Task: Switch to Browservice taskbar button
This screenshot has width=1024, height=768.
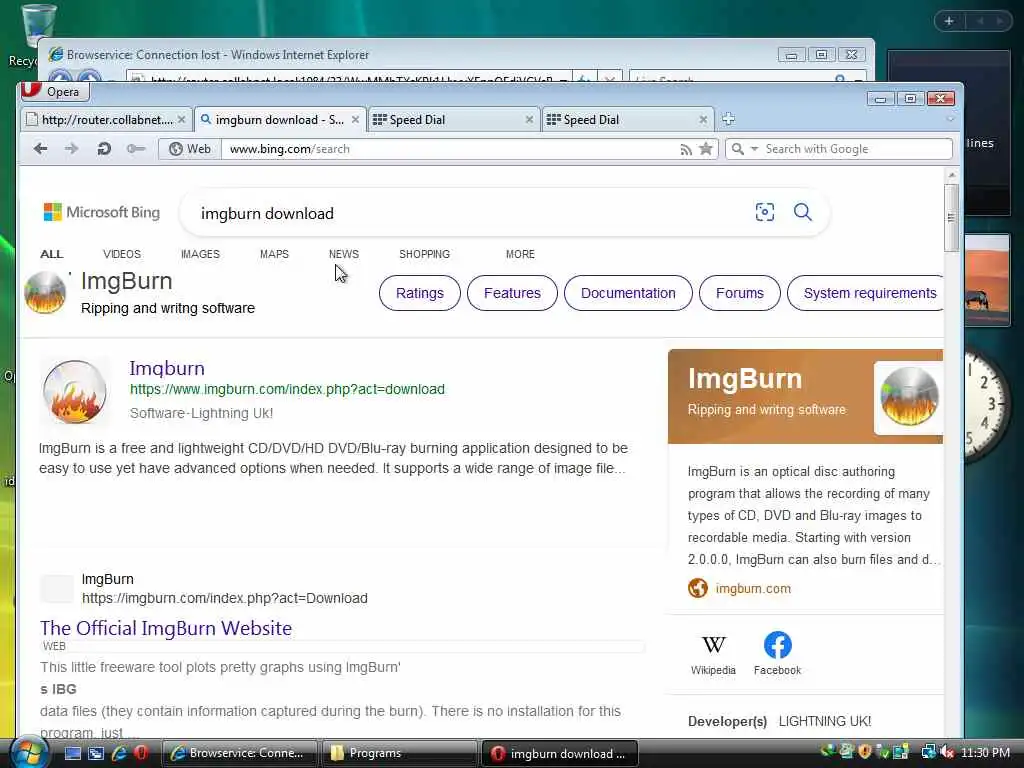Action: click(x=238, y=753)
